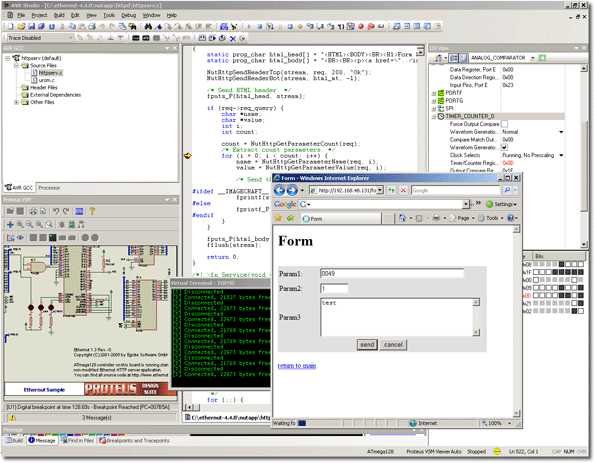Toggle the checked Waveform Generation checkbox

coord(505,147)
